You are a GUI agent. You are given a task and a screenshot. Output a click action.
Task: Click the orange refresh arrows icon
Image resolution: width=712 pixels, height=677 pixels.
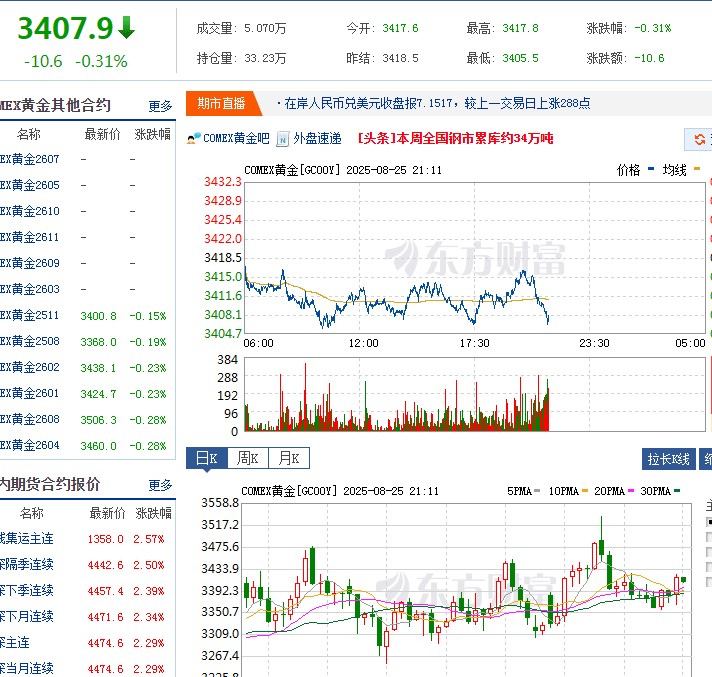coord(700,139)
